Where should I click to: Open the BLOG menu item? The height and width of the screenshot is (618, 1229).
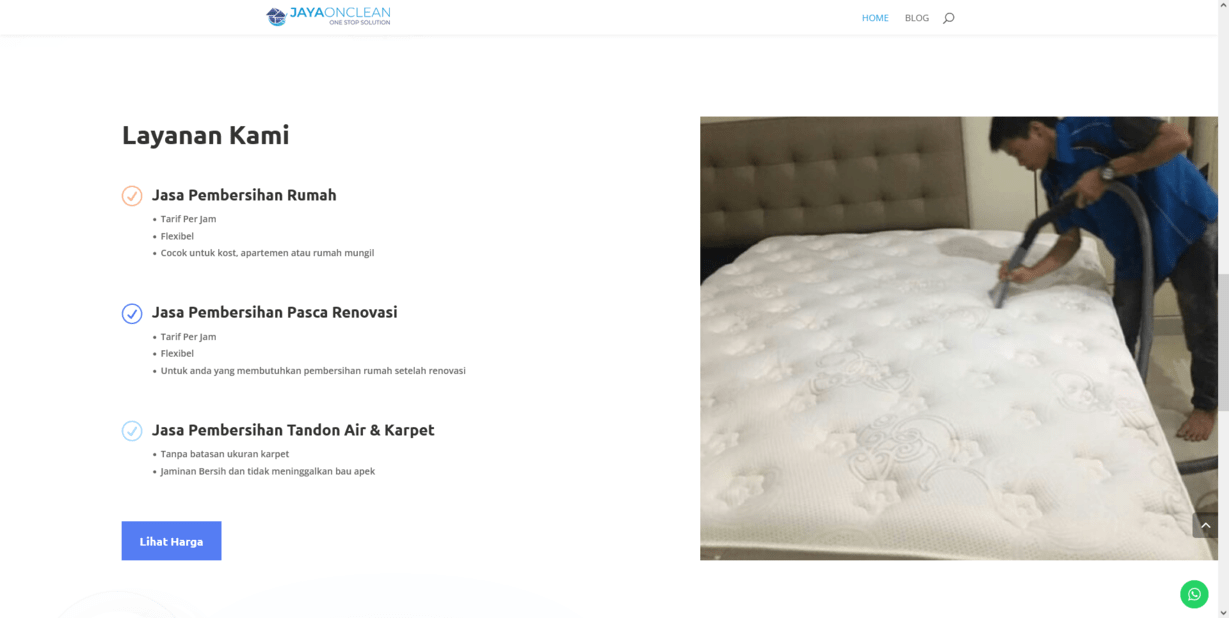click(917, 18)
